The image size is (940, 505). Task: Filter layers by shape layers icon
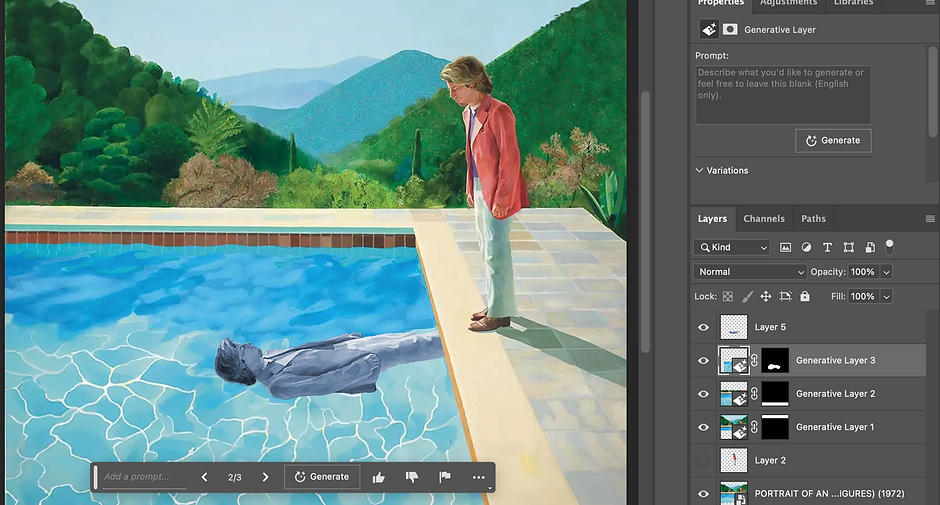848,247
